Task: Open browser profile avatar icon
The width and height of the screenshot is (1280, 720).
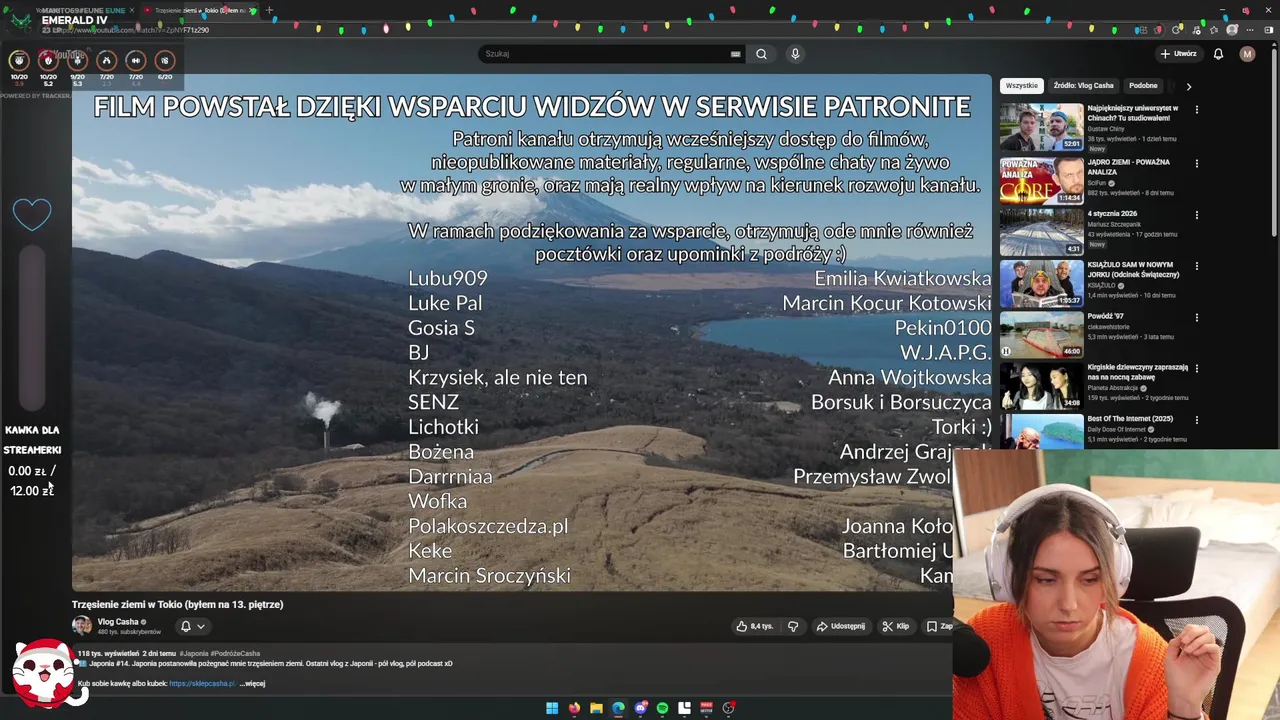Action: tap(1232, 30)
